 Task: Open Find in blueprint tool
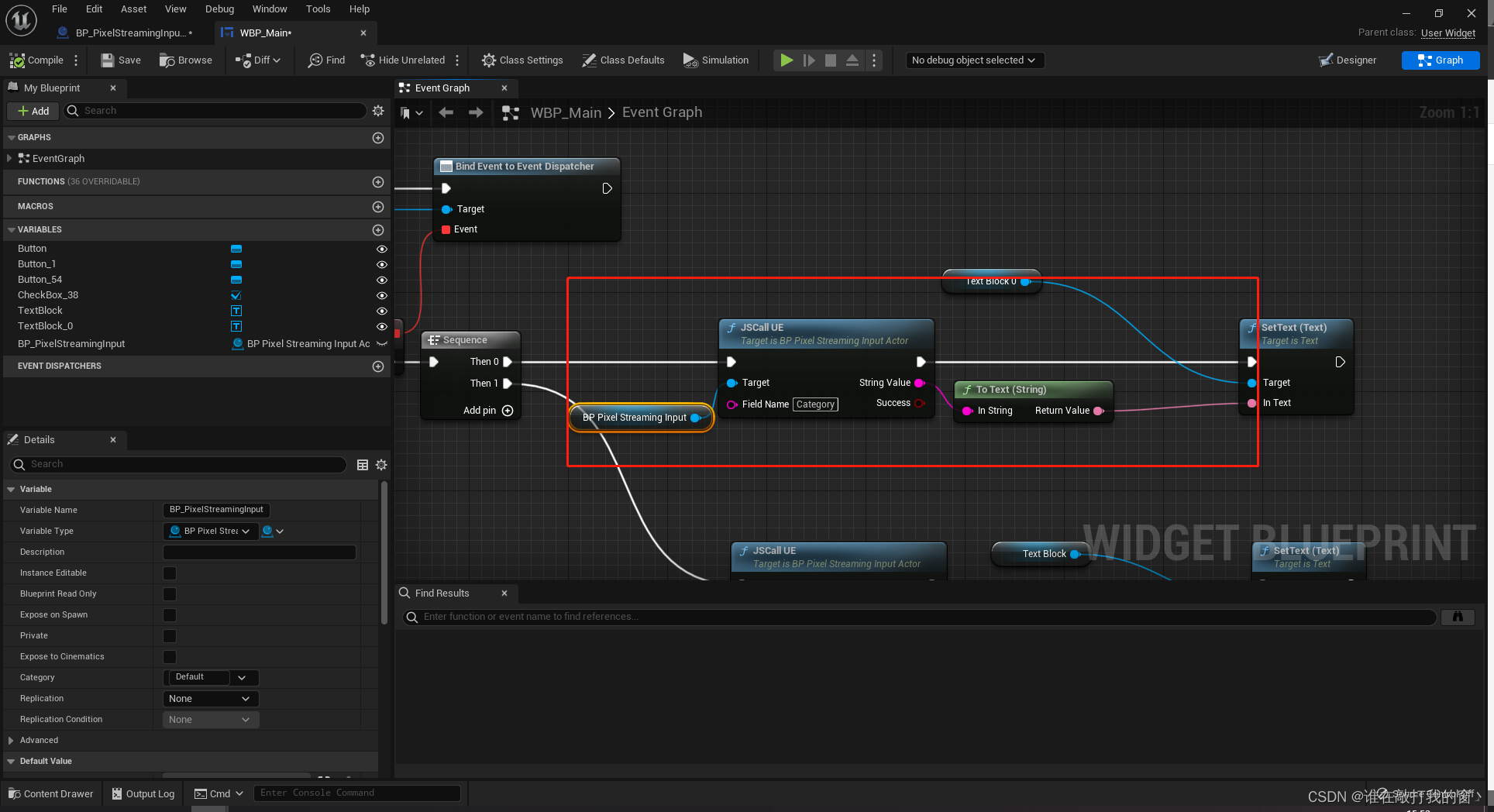[326, 60]
